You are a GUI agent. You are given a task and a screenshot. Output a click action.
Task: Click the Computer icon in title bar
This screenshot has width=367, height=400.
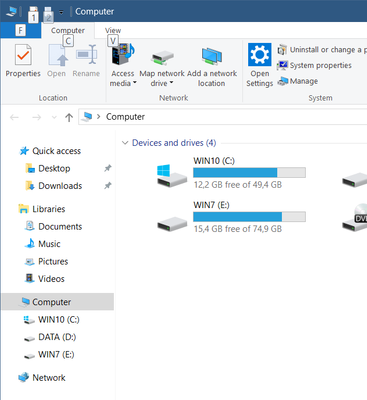click(12, 12)
